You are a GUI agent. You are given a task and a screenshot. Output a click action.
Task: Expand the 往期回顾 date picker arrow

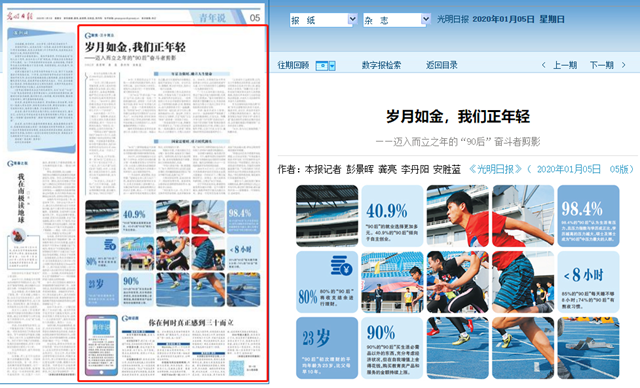[x=332, y=66]
